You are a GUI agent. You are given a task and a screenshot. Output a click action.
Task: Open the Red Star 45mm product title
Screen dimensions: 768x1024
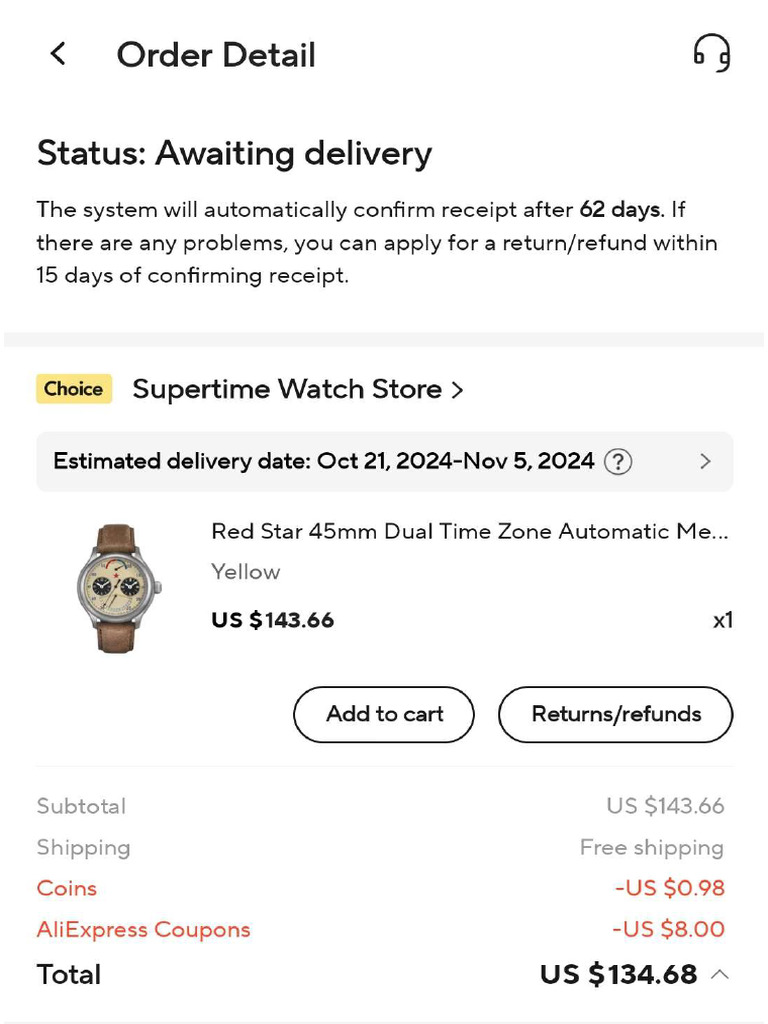click(469, 531)
